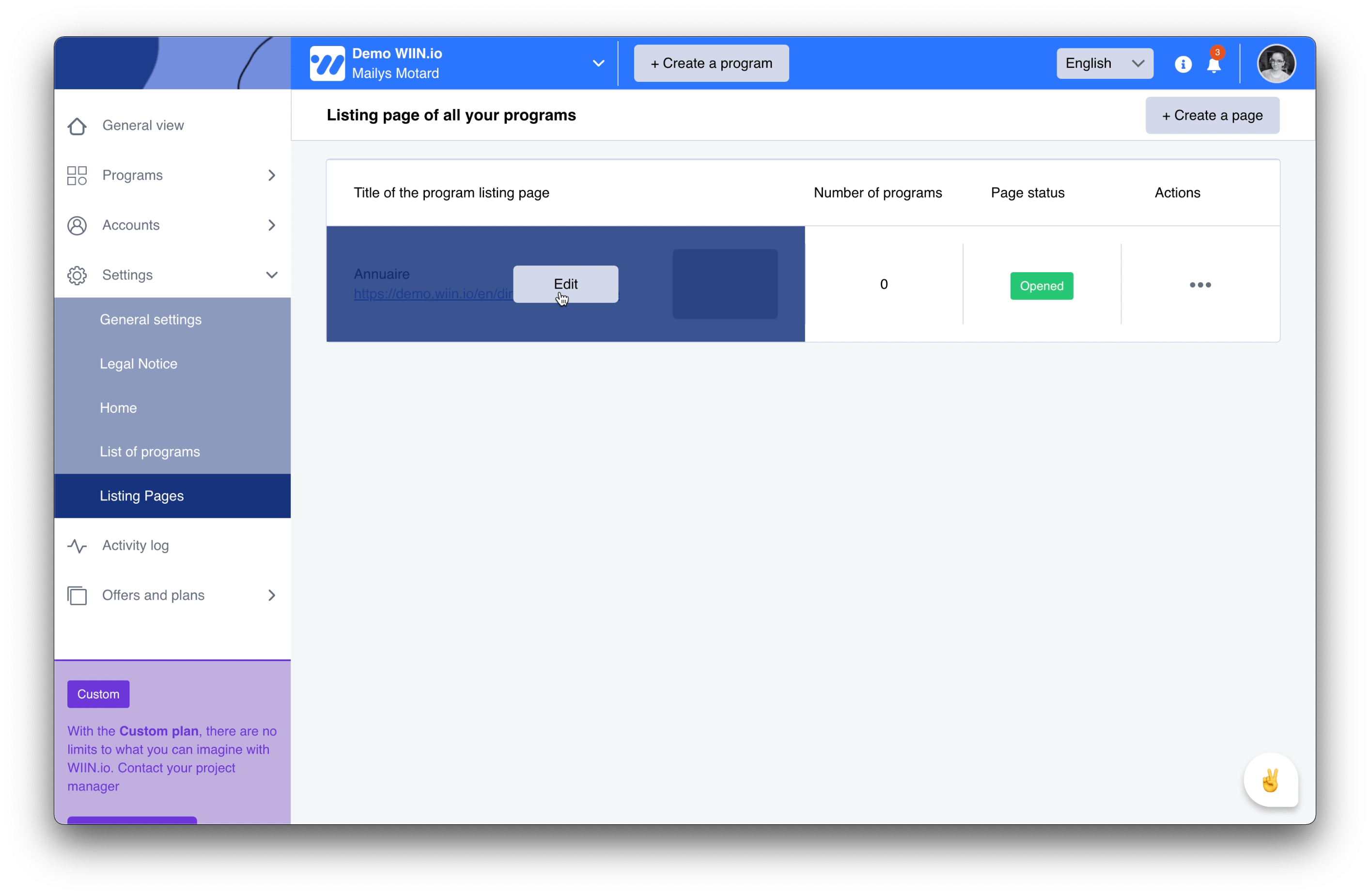Open the user profile avatar
The height and width of the screenshot is (896, 1370).
point(1276,63)
